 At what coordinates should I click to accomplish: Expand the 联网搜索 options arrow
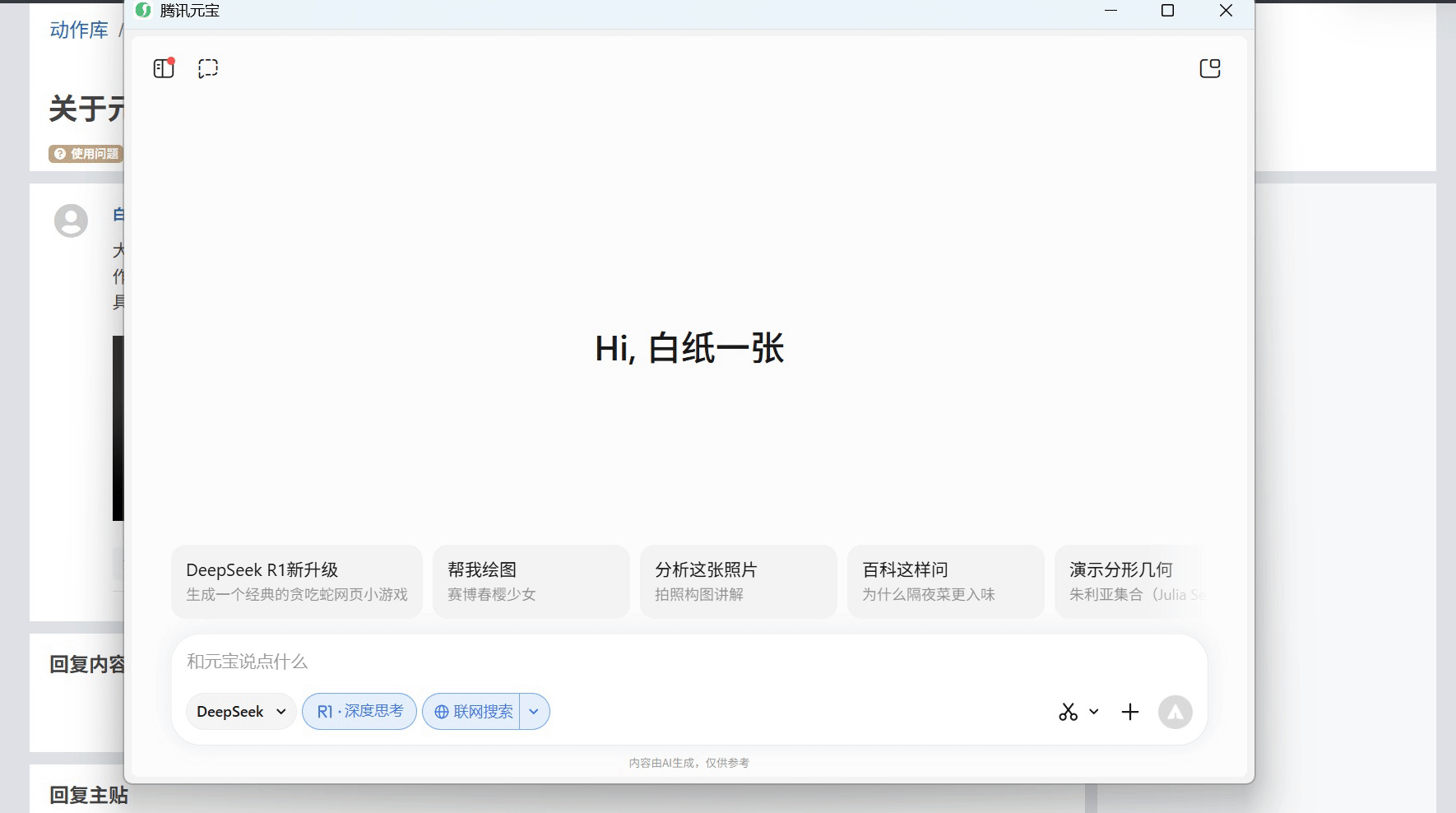[x=534, y=712]
